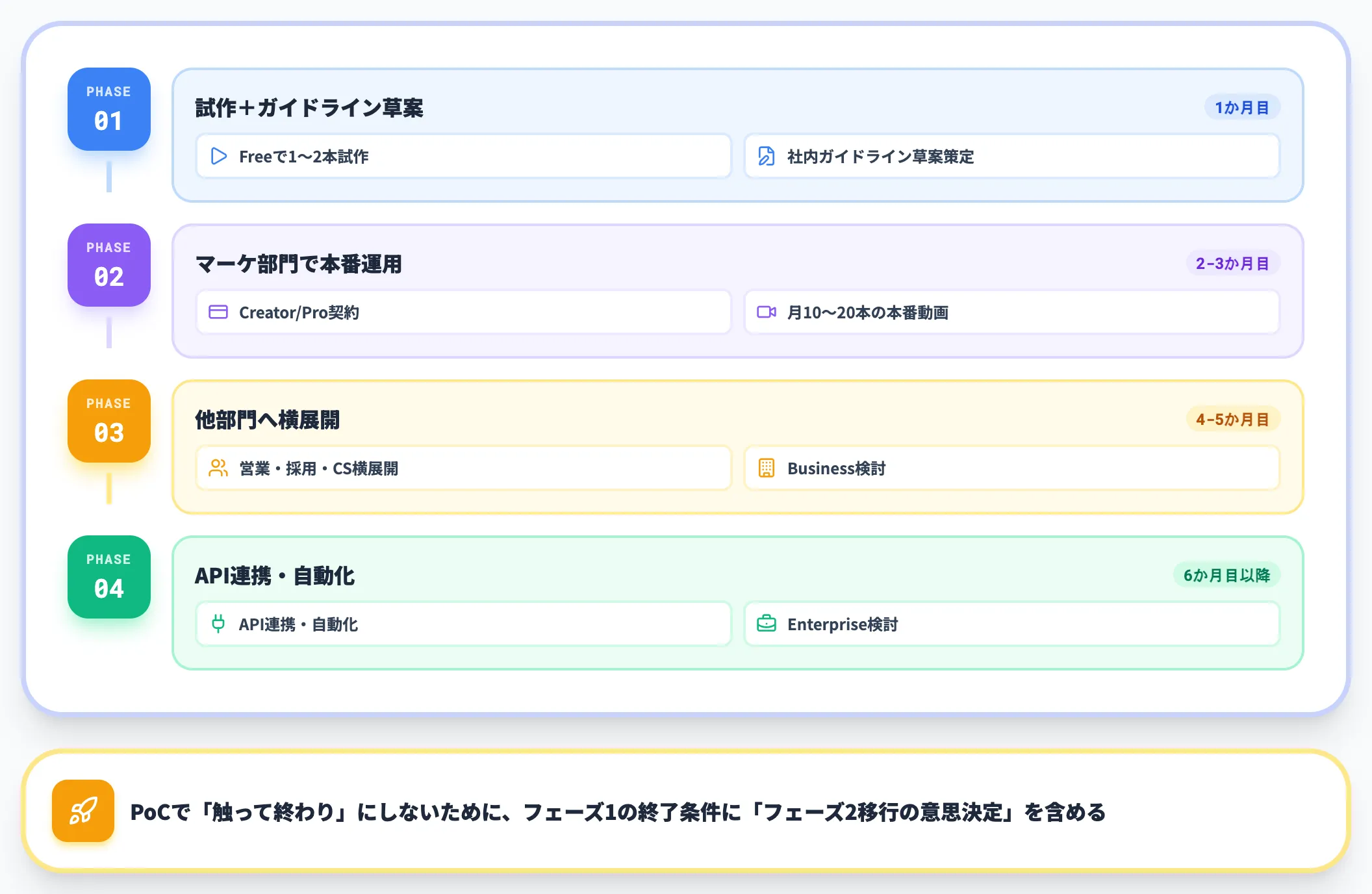Click the text Freeで1〜2本試作
This screenshot has height=894, width=1372.
click(304, 157)
